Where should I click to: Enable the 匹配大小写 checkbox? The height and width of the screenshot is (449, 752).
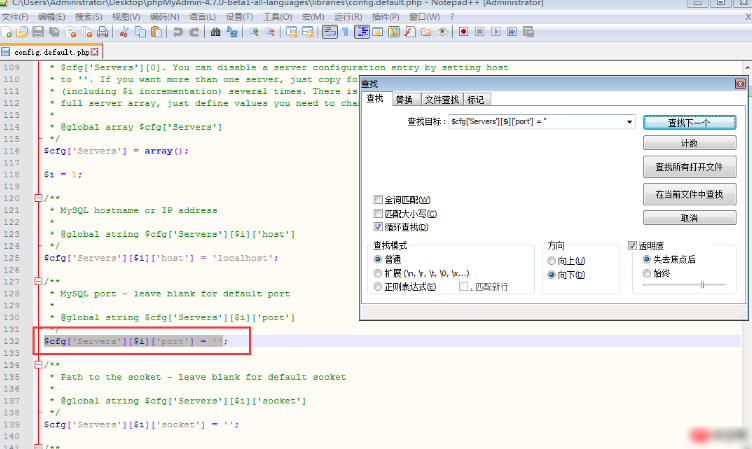378,213
